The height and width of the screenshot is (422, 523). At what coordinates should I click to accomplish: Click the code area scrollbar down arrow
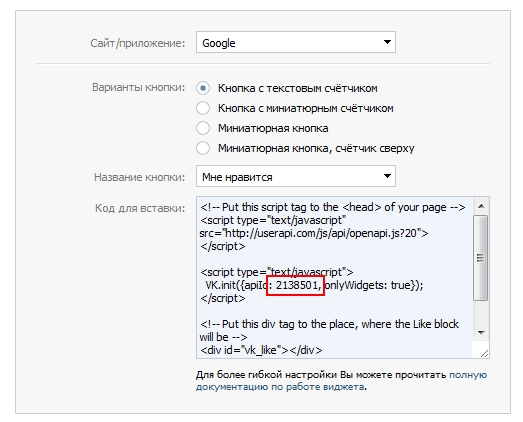(x=481, y=333)
